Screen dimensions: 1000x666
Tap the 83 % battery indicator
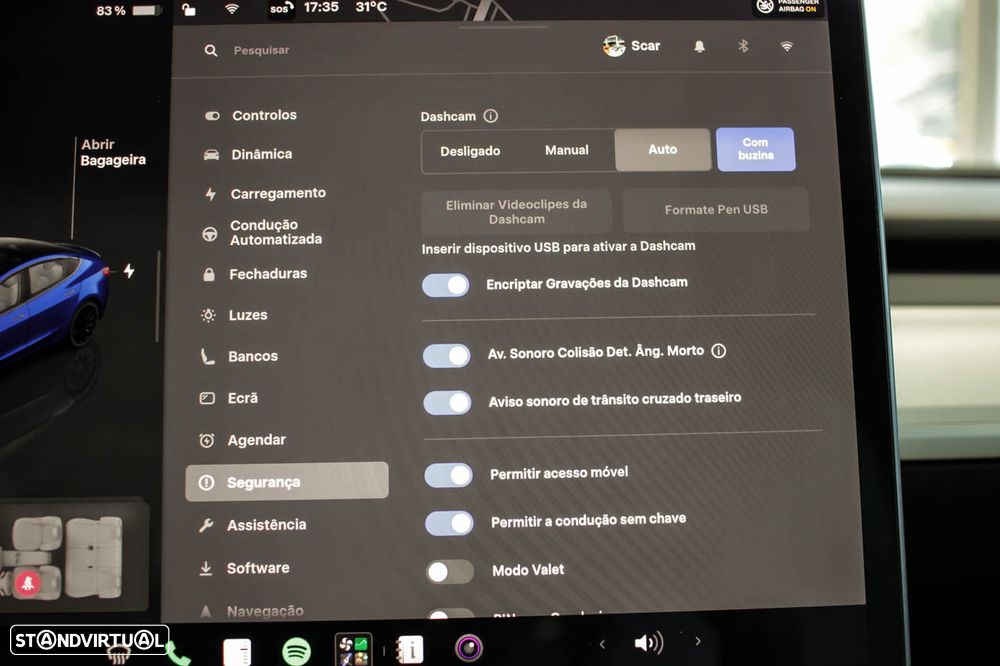pos(127,10)
